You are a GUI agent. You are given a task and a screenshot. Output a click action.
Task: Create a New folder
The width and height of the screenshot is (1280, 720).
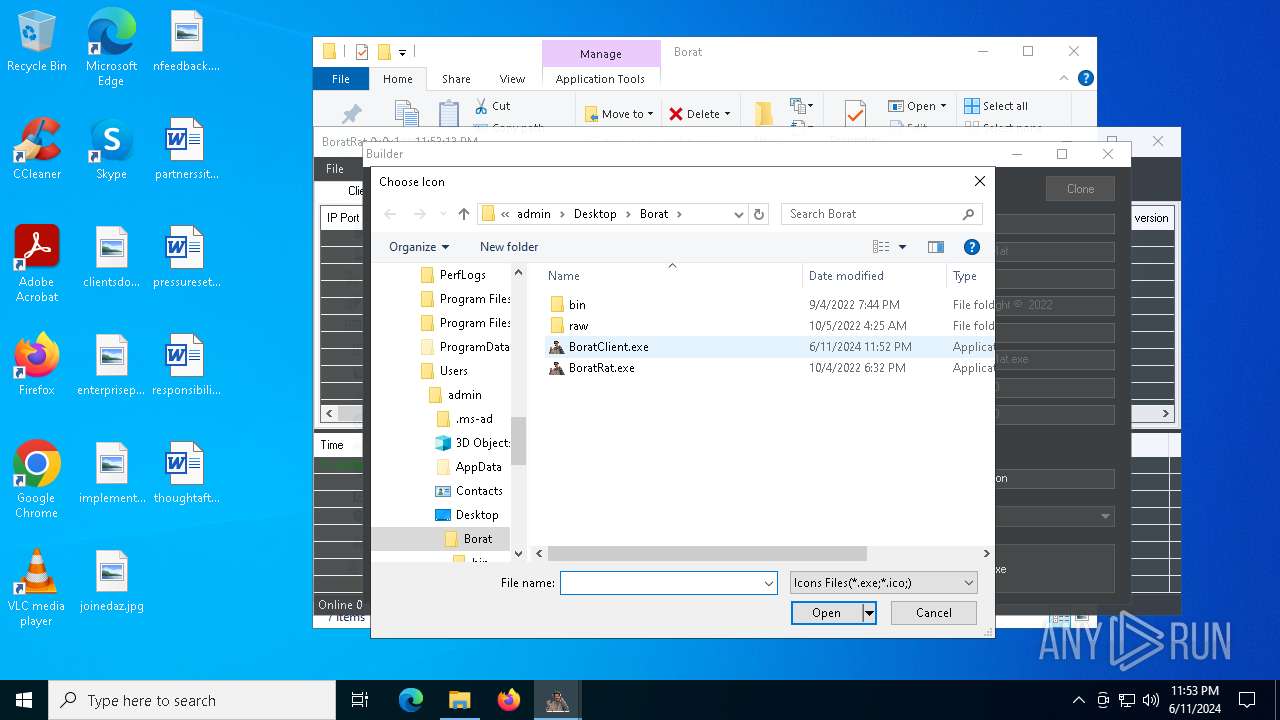pyautogui.click(x=509, y=247)
